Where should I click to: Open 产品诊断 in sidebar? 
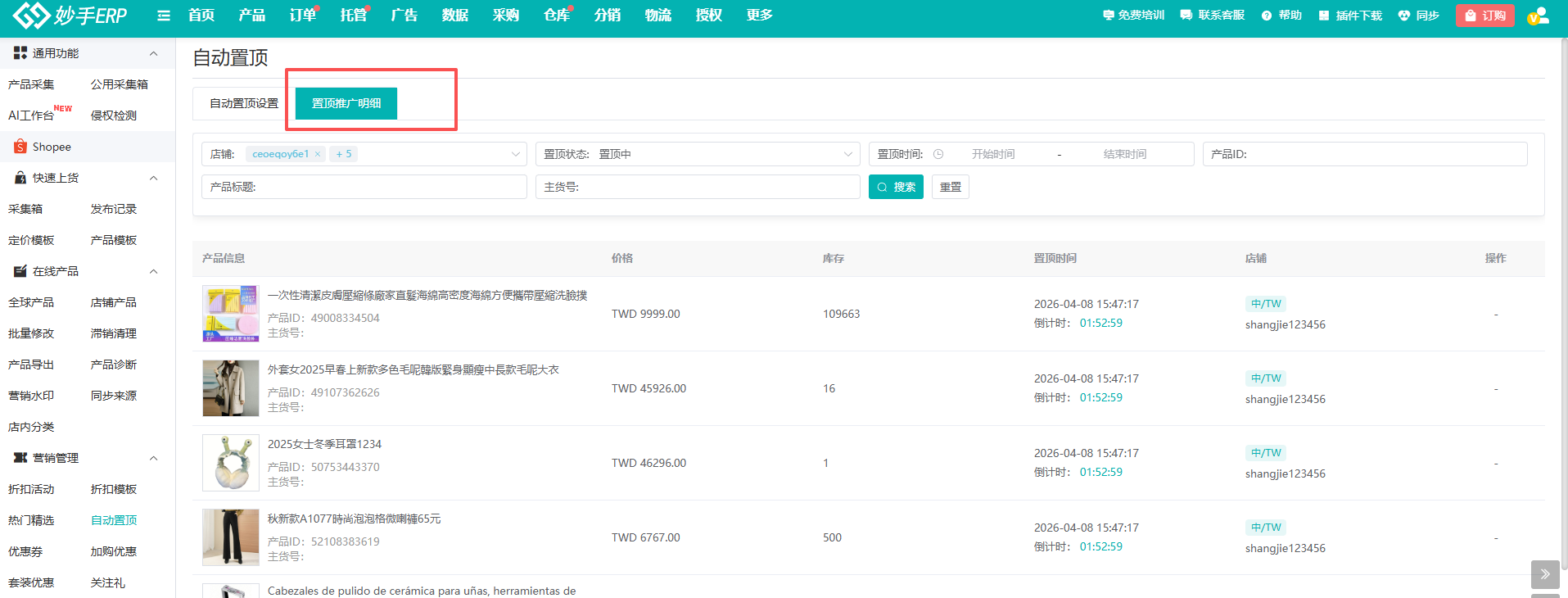pos(114,365)
